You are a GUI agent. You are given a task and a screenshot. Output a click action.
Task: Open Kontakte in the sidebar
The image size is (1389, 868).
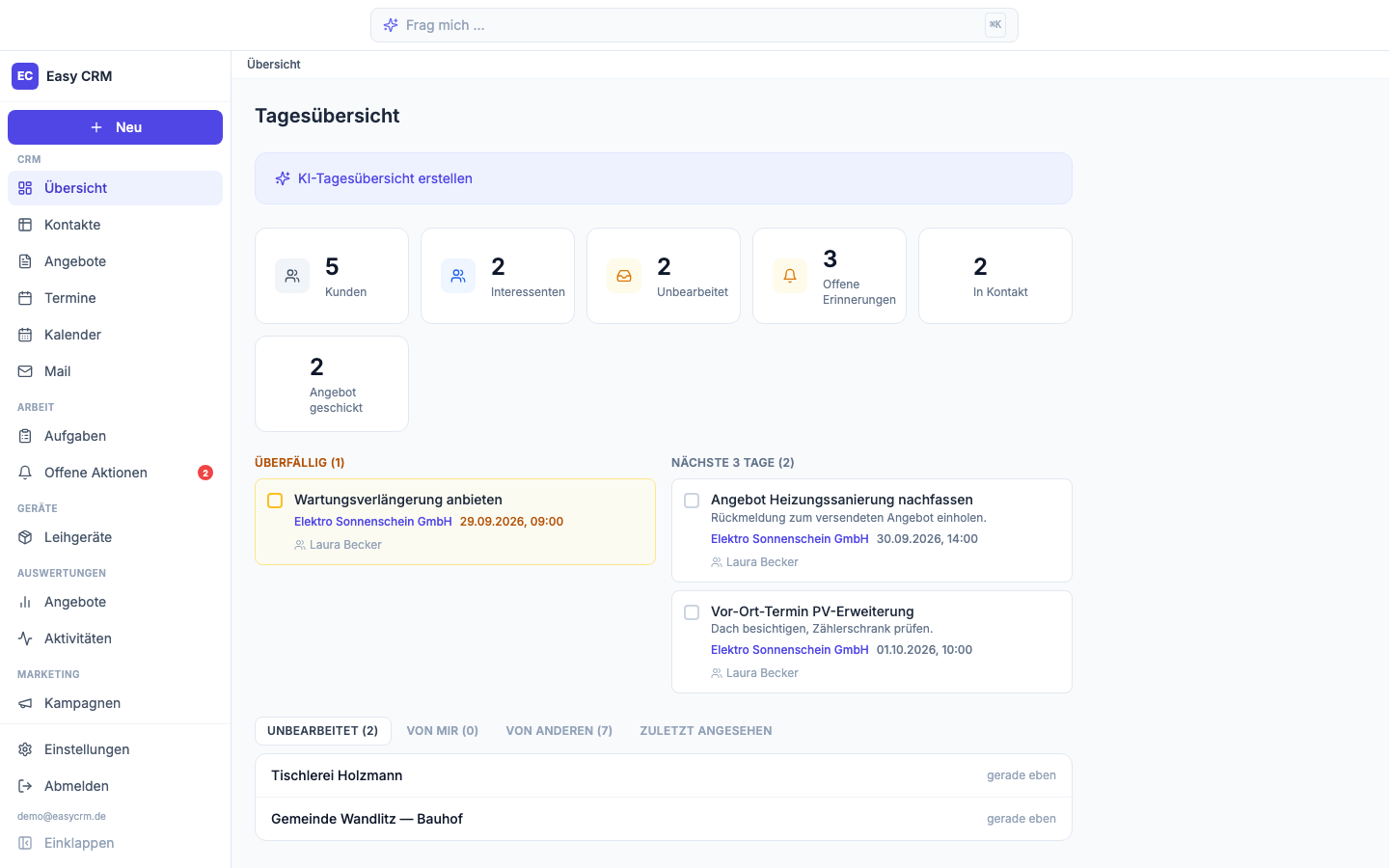coord(115,225)
